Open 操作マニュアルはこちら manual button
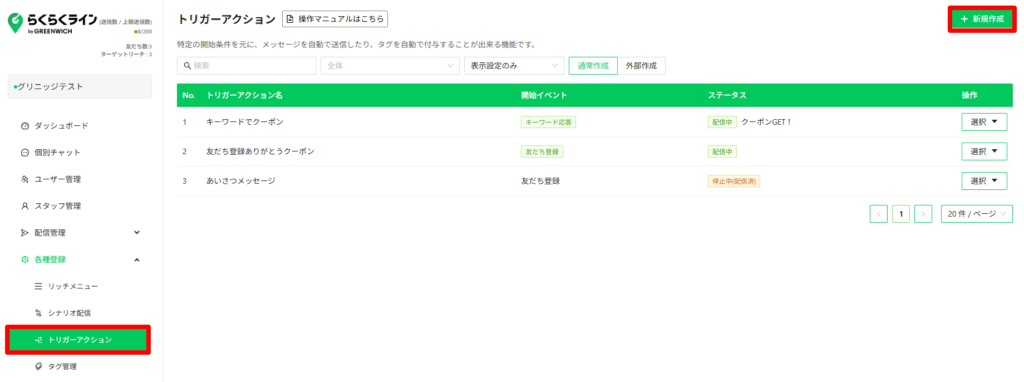1024x382 pixels. [x=335, y=19]
